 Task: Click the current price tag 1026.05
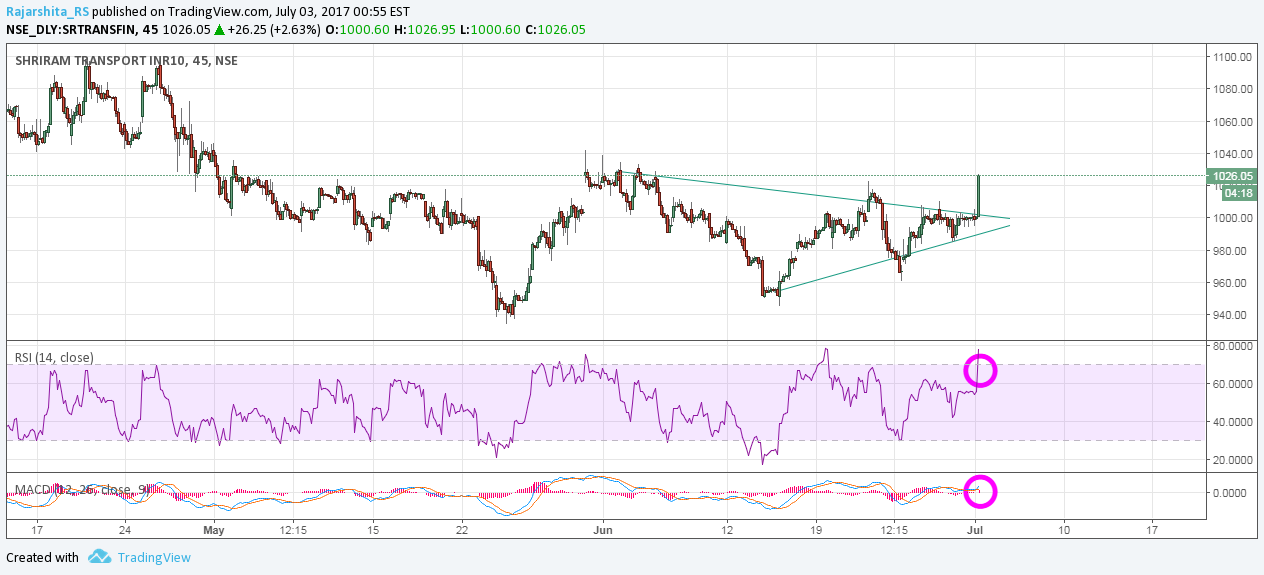click(1232, 176)
